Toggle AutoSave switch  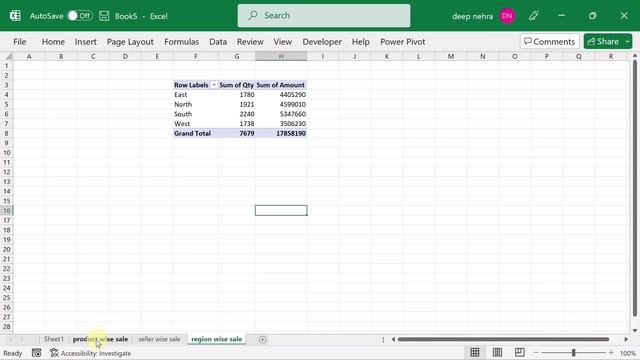[x=80, y=16]
